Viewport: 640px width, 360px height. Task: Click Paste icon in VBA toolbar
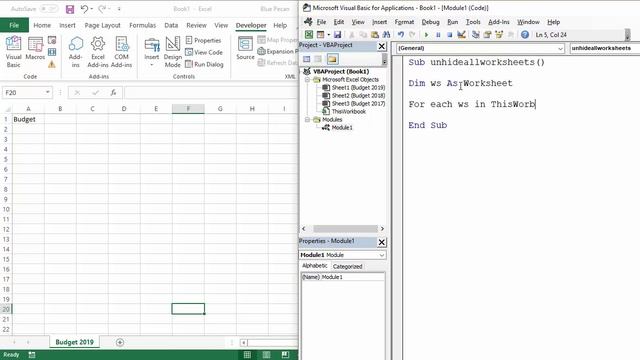374,35
